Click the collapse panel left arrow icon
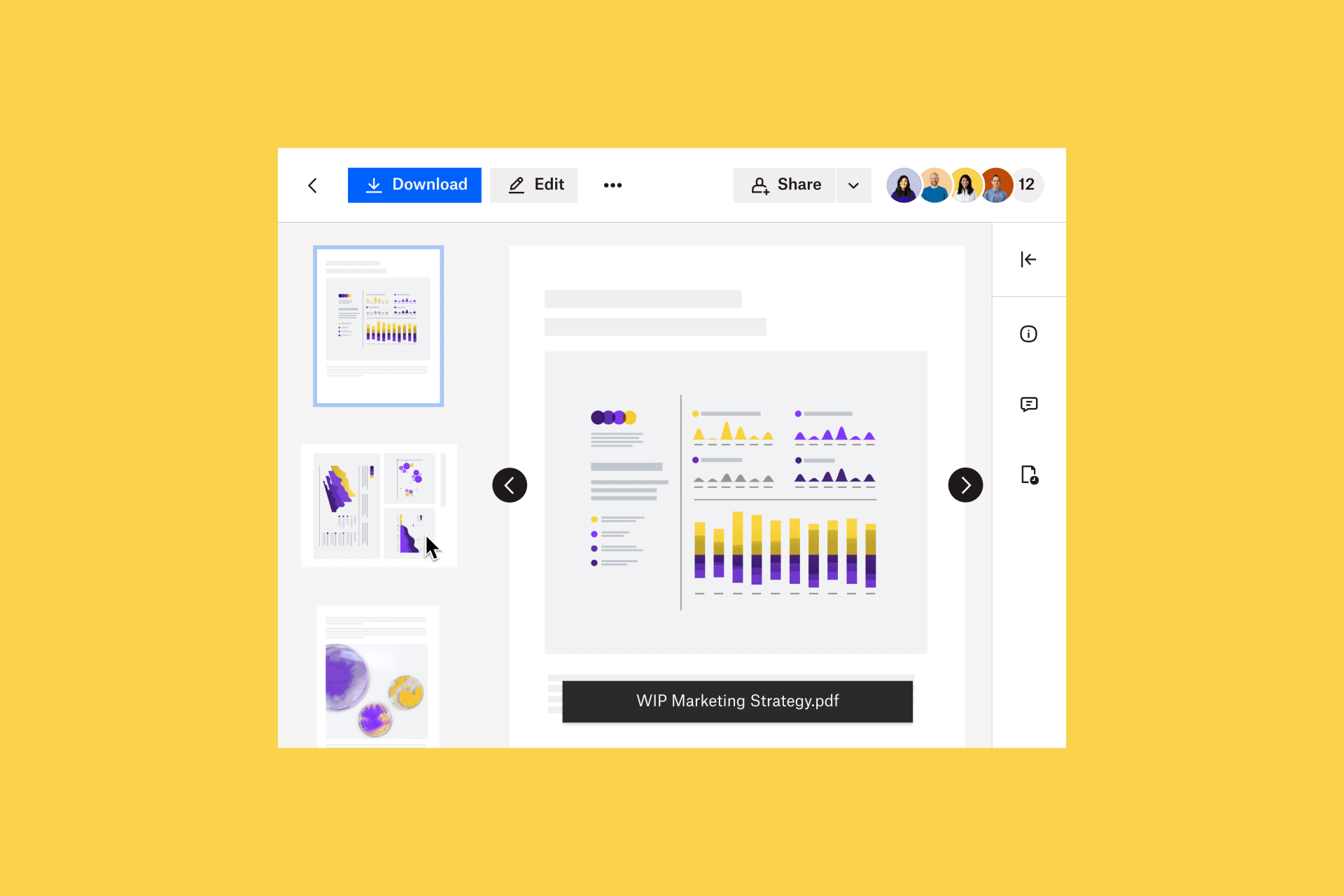This screenshot has width=1344, height=896. tap(1028, 259)
